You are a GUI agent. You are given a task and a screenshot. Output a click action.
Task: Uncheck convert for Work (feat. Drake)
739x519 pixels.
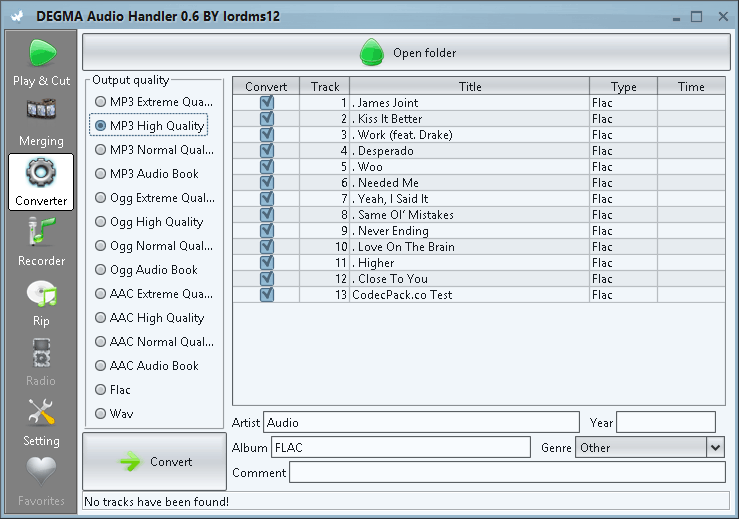[x=267, y=134]
